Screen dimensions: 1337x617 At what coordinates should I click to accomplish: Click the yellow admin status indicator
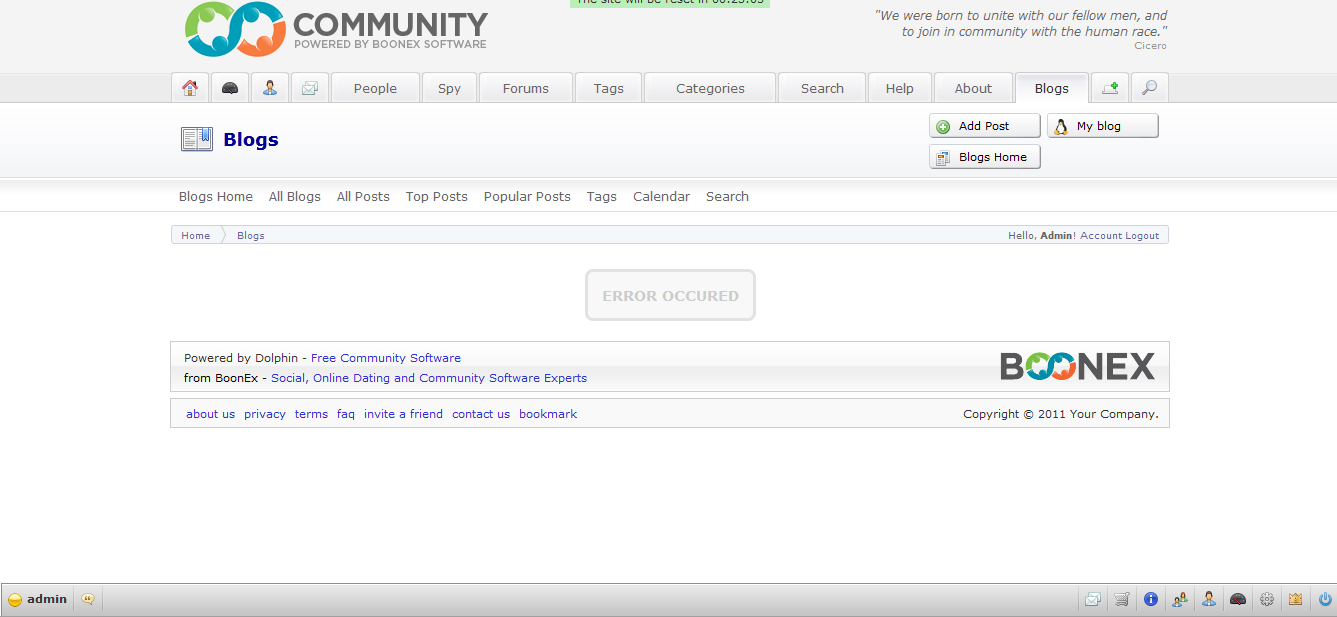click(x=15, y=600)
